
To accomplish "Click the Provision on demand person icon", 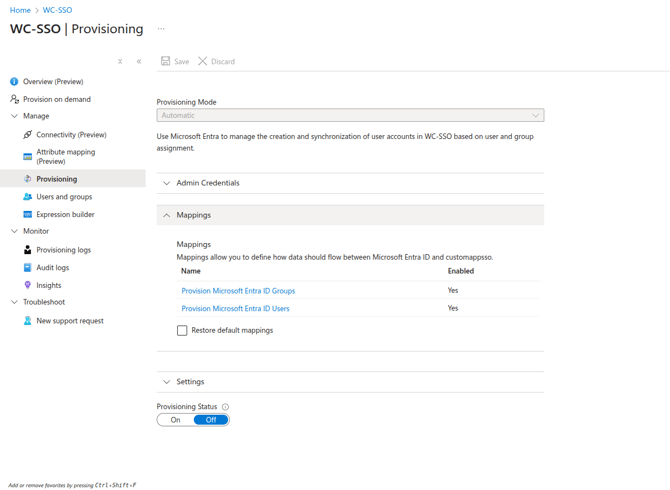I will click(14, 99).
